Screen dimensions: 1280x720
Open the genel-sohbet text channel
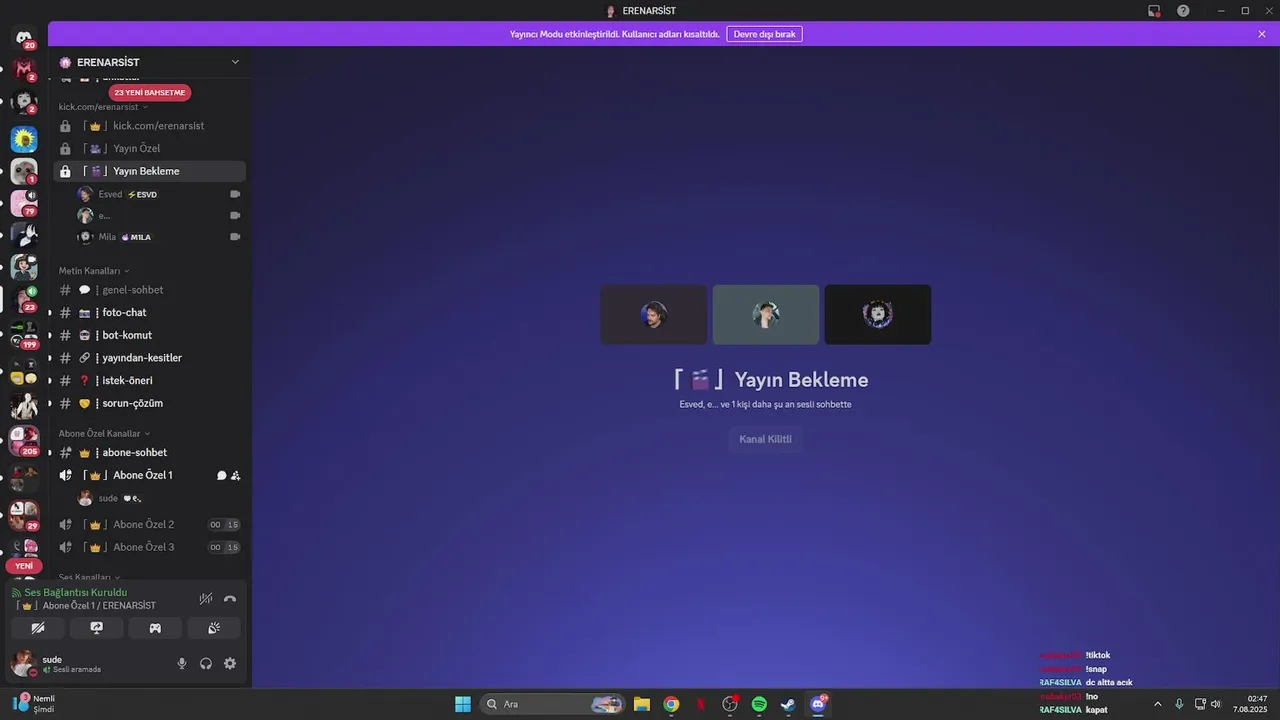click(150, 290)
